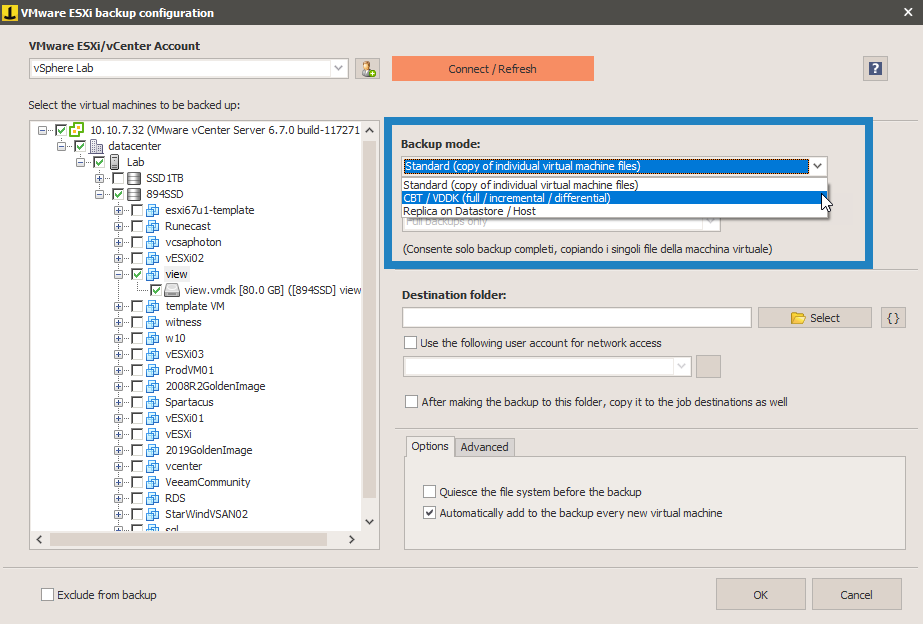This screenshot has height=624, width=923.
Task: Click the VeeamCommunity VM icon
Action: point(153,482)
